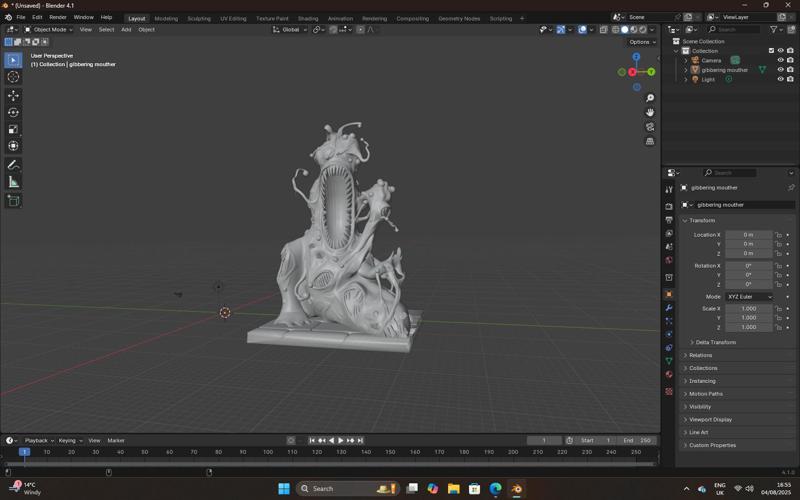The height and width of the screenshot is (500, 800).
Task: Open the XYZ Euler rotation mode dropdown
Action: 749,297
